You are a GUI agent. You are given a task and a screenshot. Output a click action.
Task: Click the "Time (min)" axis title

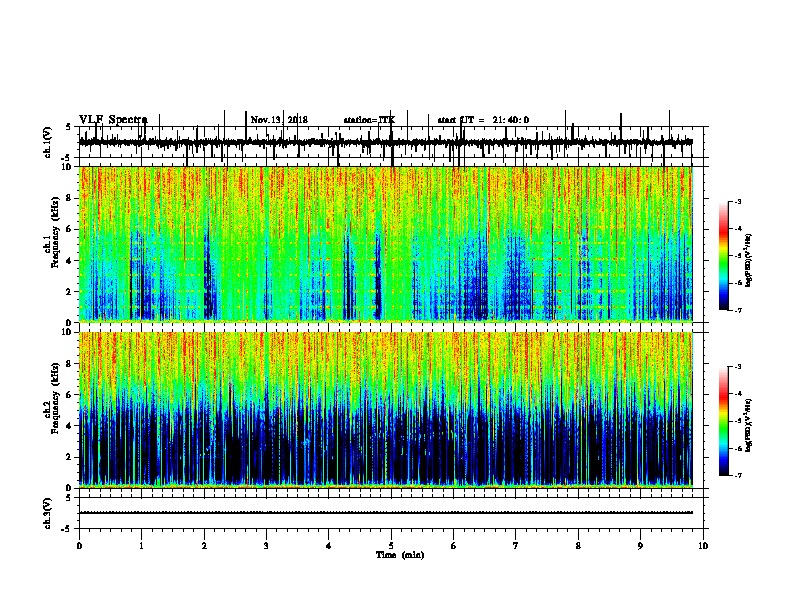400,555
